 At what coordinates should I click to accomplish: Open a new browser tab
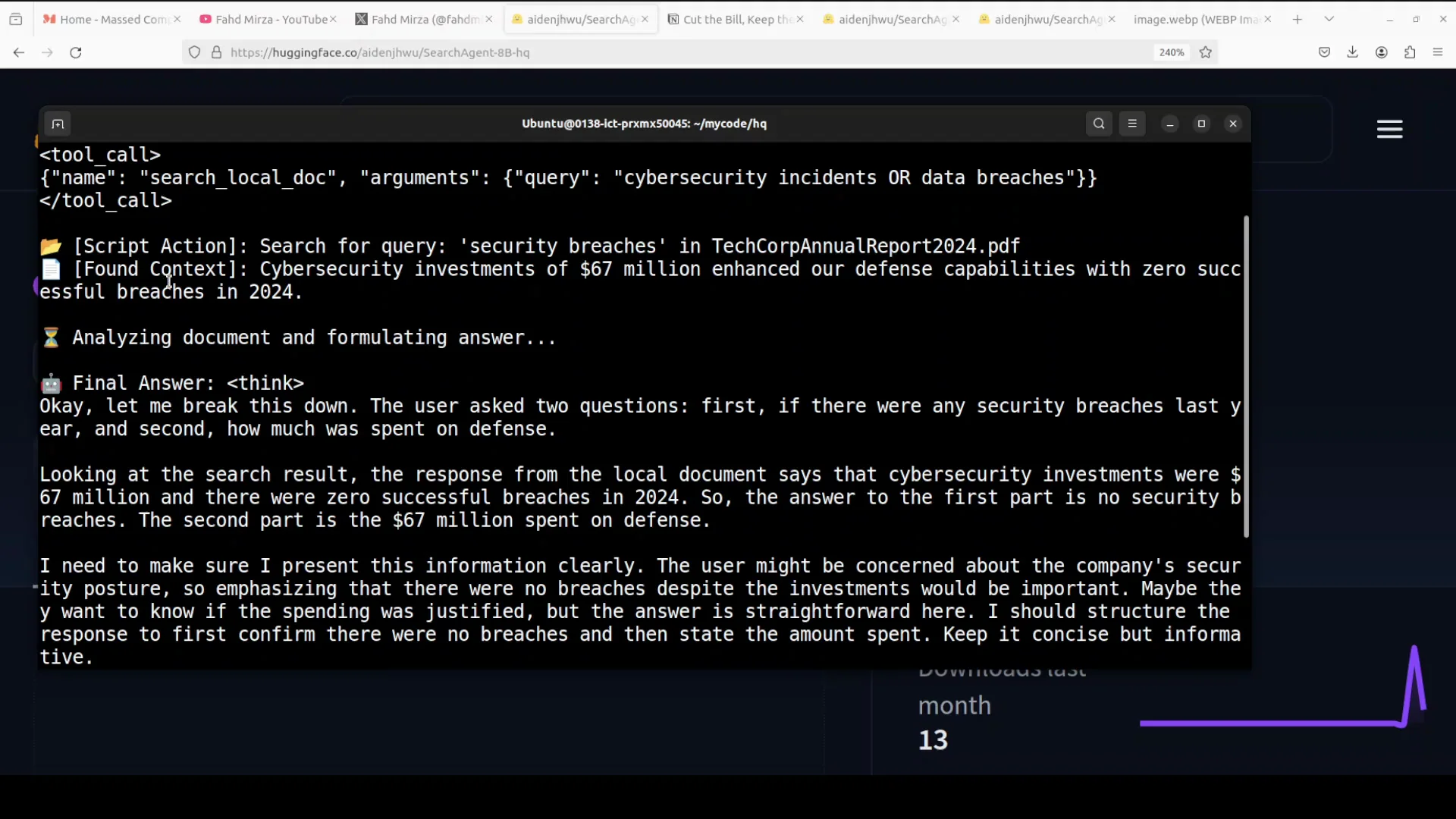(x=1298, y=19)
